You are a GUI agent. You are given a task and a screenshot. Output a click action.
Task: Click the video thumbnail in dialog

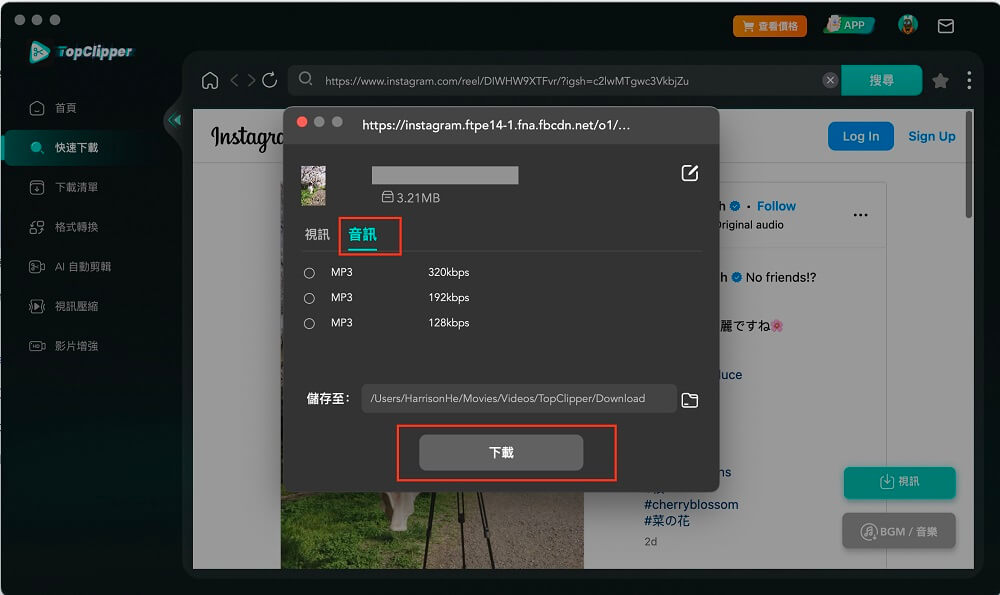pos(313,186)
